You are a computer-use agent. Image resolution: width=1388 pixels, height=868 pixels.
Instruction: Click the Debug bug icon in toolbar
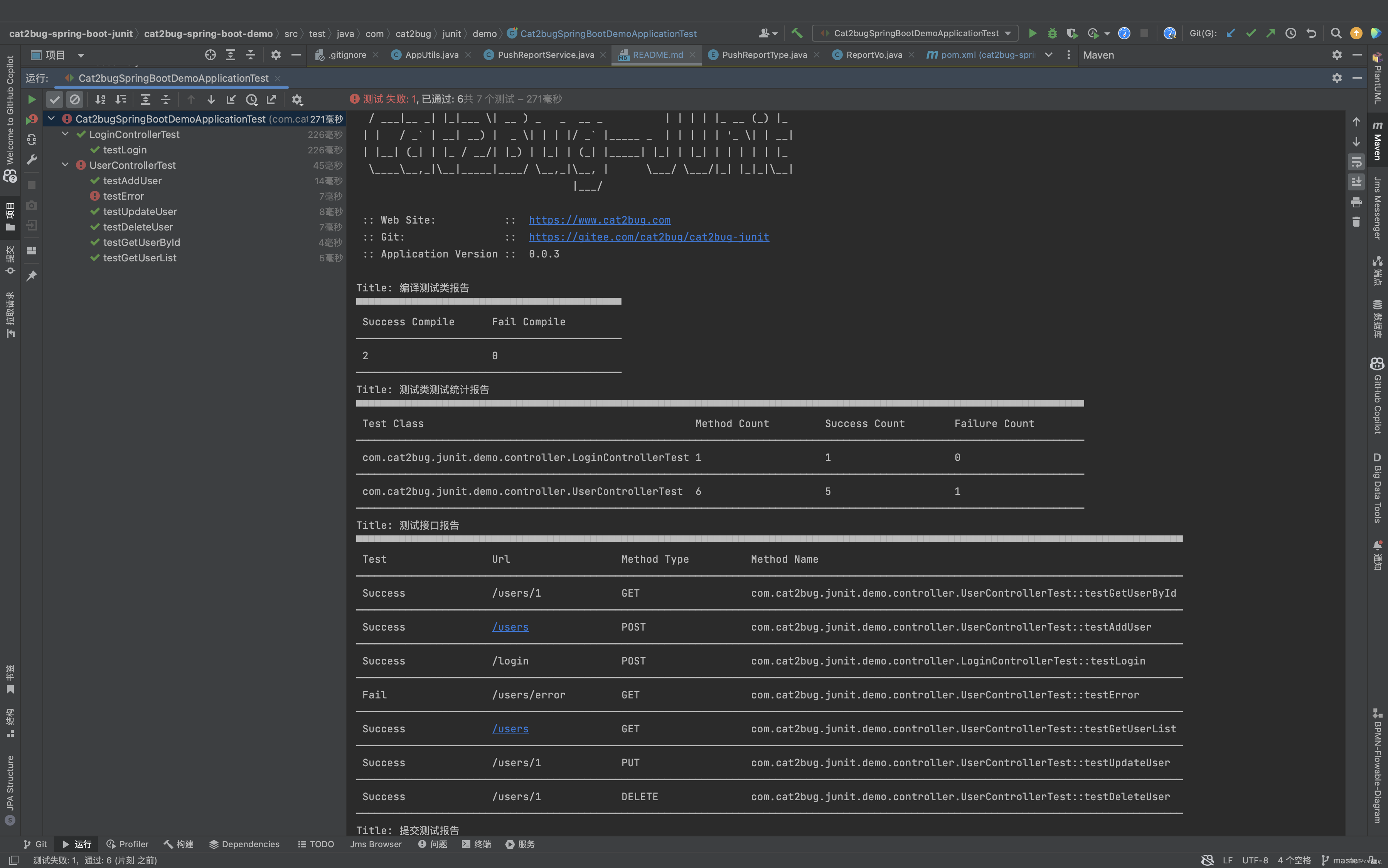click(x=1052, y=33)
